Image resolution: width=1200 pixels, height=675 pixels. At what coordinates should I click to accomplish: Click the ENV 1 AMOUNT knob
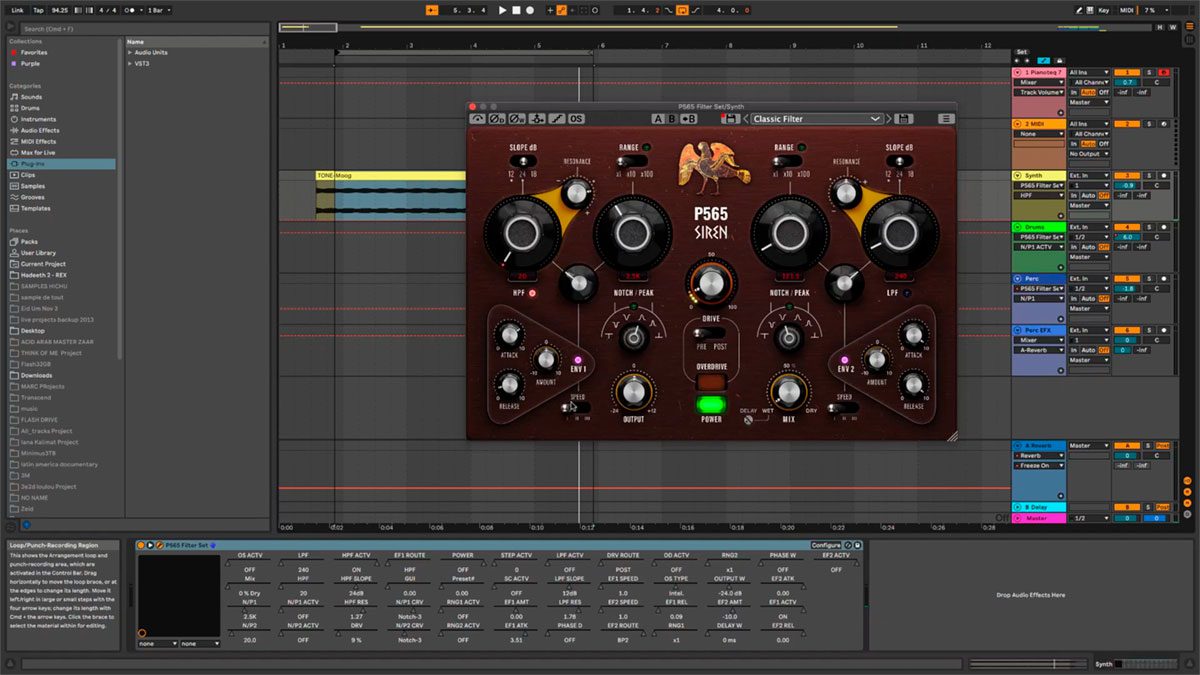point(546,359)
